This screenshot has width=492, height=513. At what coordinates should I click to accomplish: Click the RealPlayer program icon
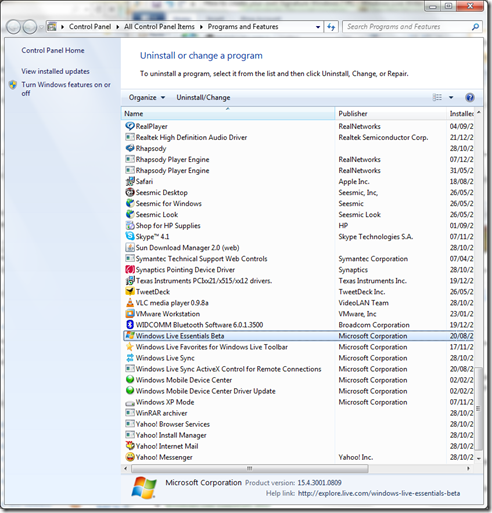click(x=130, y=126)
